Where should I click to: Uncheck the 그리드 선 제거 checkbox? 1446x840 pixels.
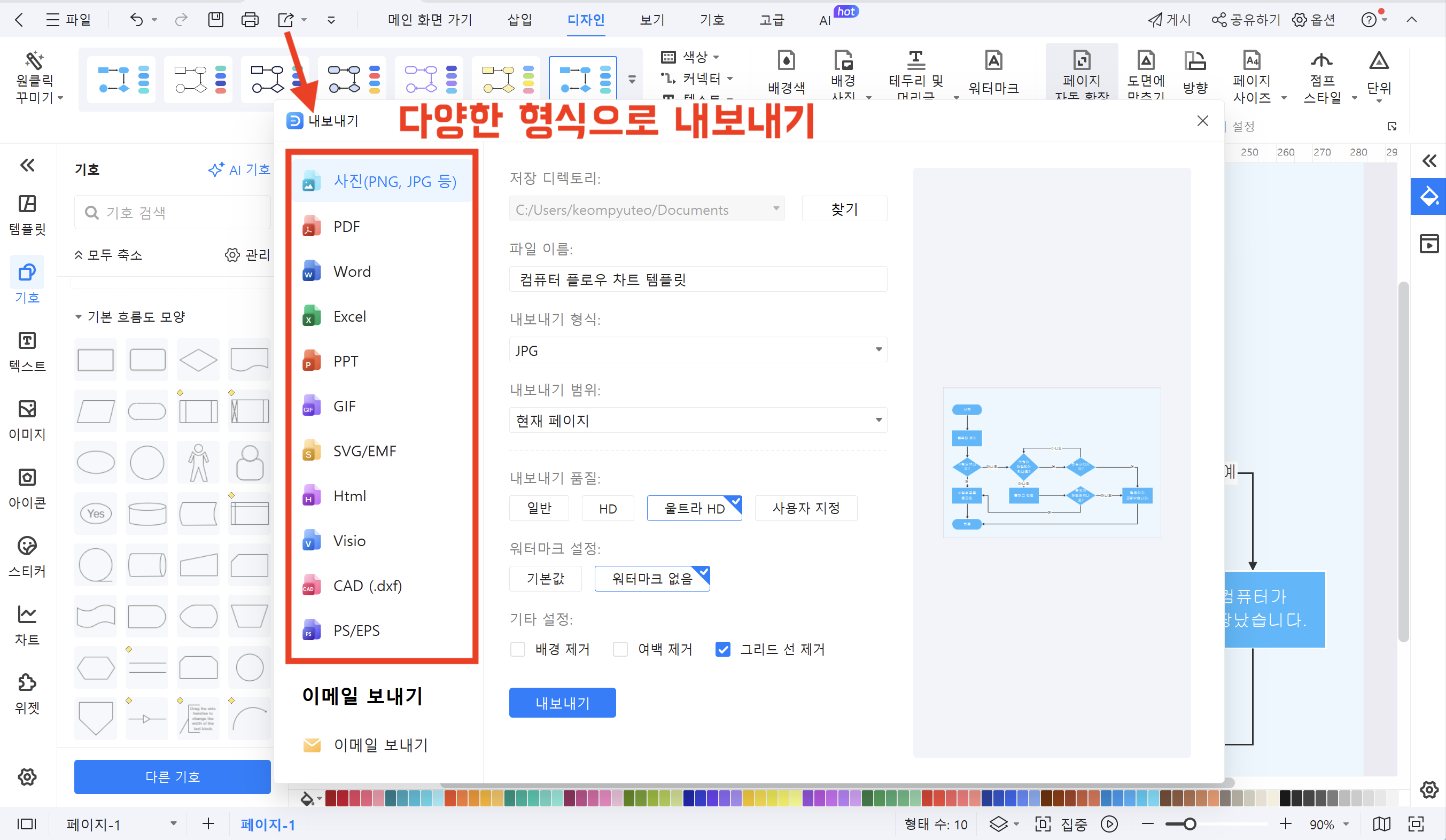[722, 649]
